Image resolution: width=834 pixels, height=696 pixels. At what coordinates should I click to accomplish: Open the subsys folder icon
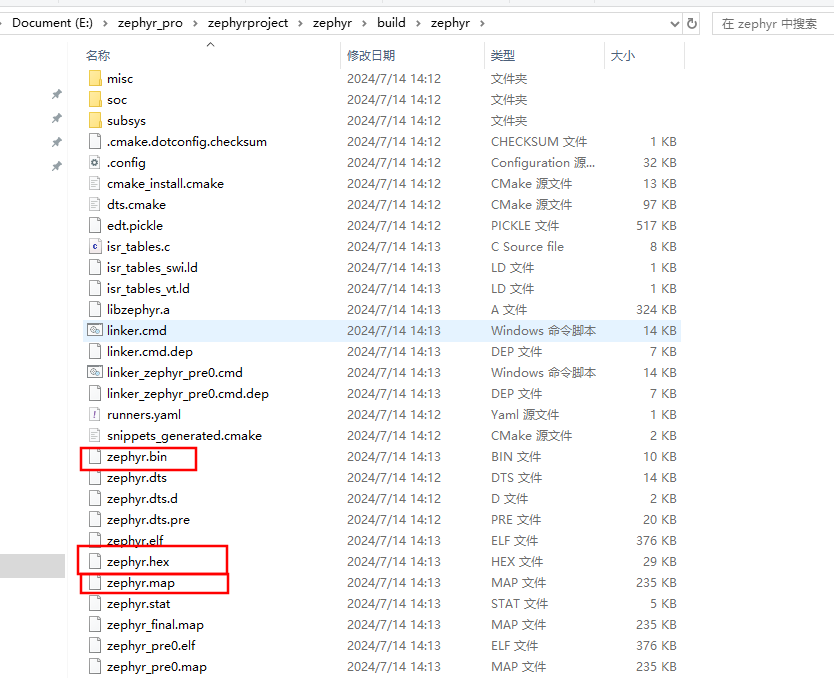95,121
